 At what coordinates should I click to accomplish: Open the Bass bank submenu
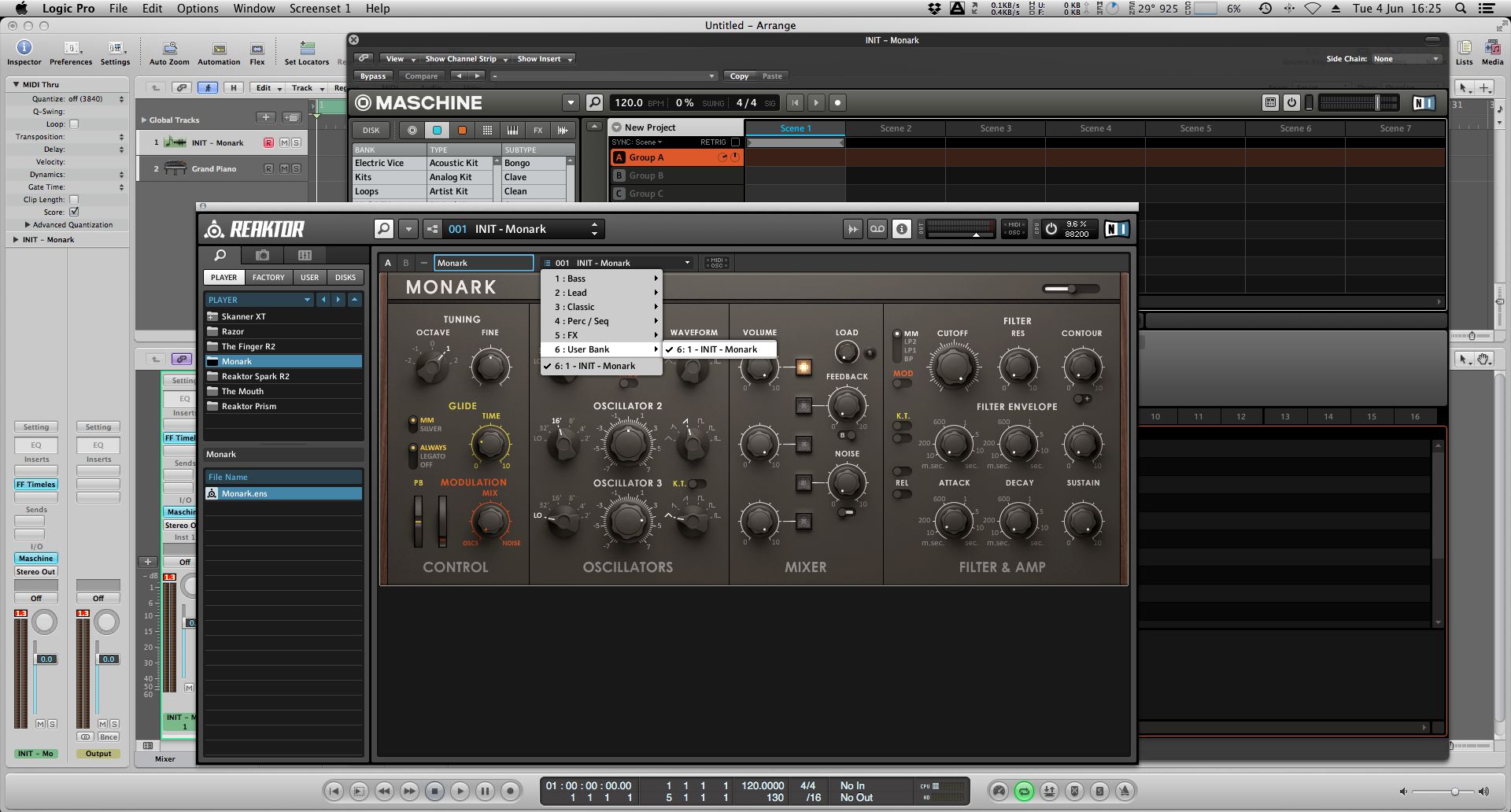(x=601, y=279)
